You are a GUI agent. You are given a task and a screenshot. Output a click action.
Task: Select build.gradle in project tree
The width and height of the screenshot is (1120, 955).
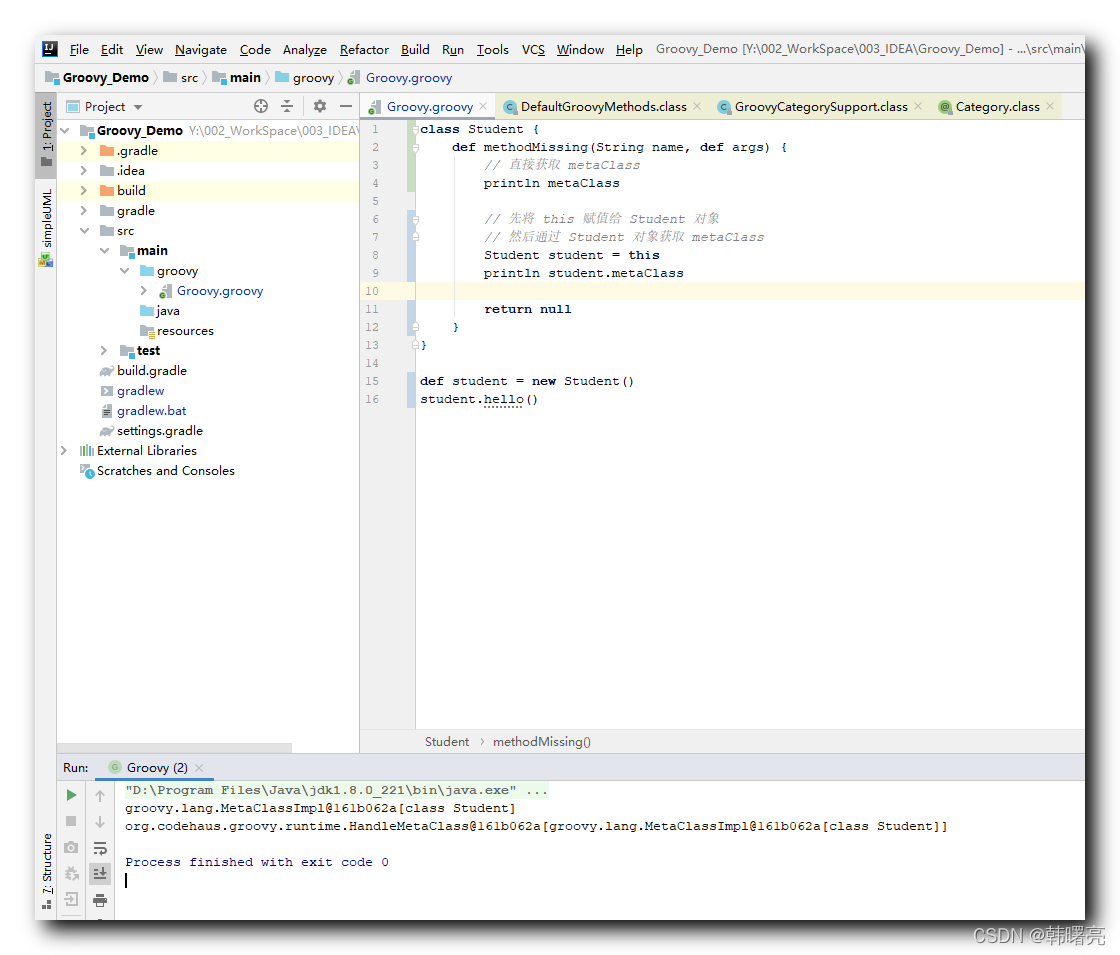point(151,371)
